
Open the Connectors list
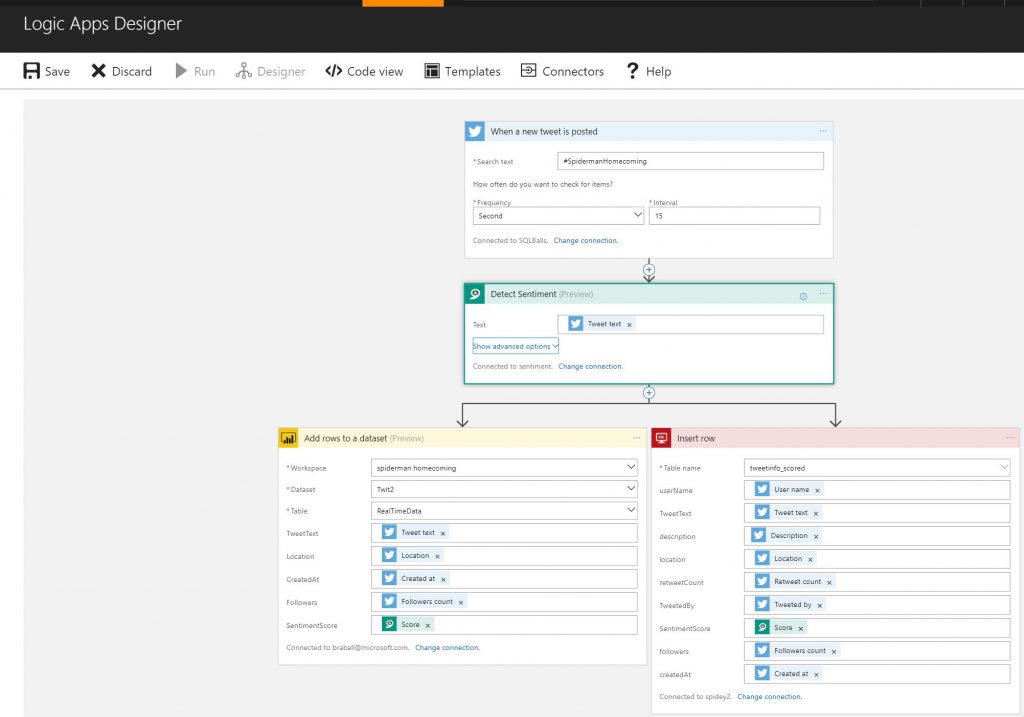[562, 71]
